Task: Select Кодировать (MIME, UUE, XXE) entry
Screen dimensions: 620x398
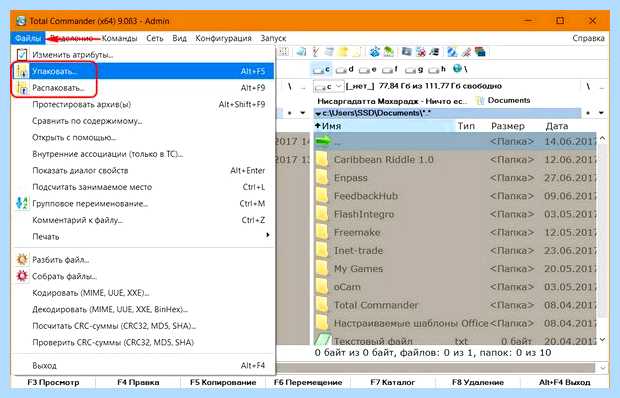Action: [x=144, y=293]
